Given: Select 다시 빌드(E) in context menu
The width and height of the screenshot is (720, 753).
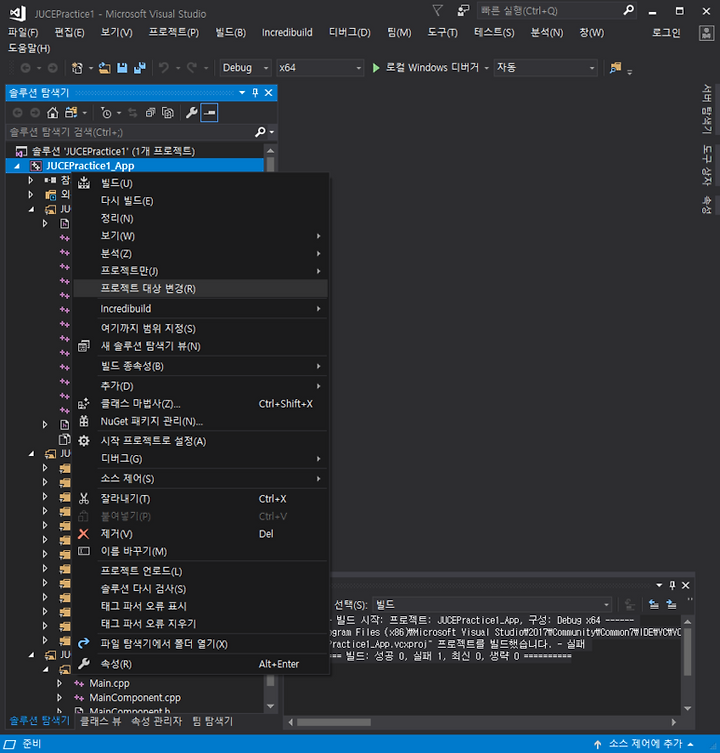Looking at the screenshot, I should 201,201.
